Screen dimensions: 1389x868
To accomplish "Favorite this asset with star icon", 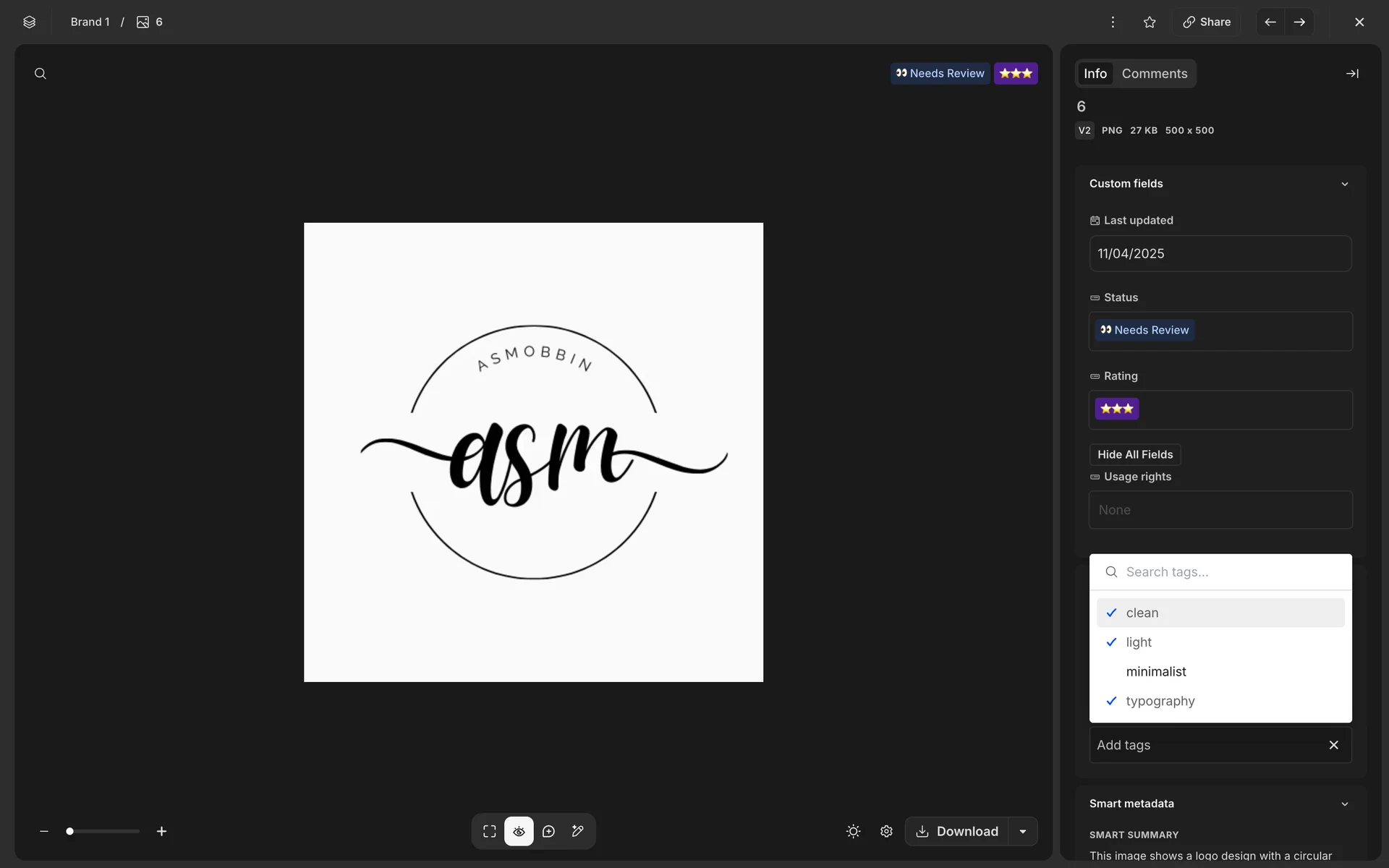I will (1150, 22).
